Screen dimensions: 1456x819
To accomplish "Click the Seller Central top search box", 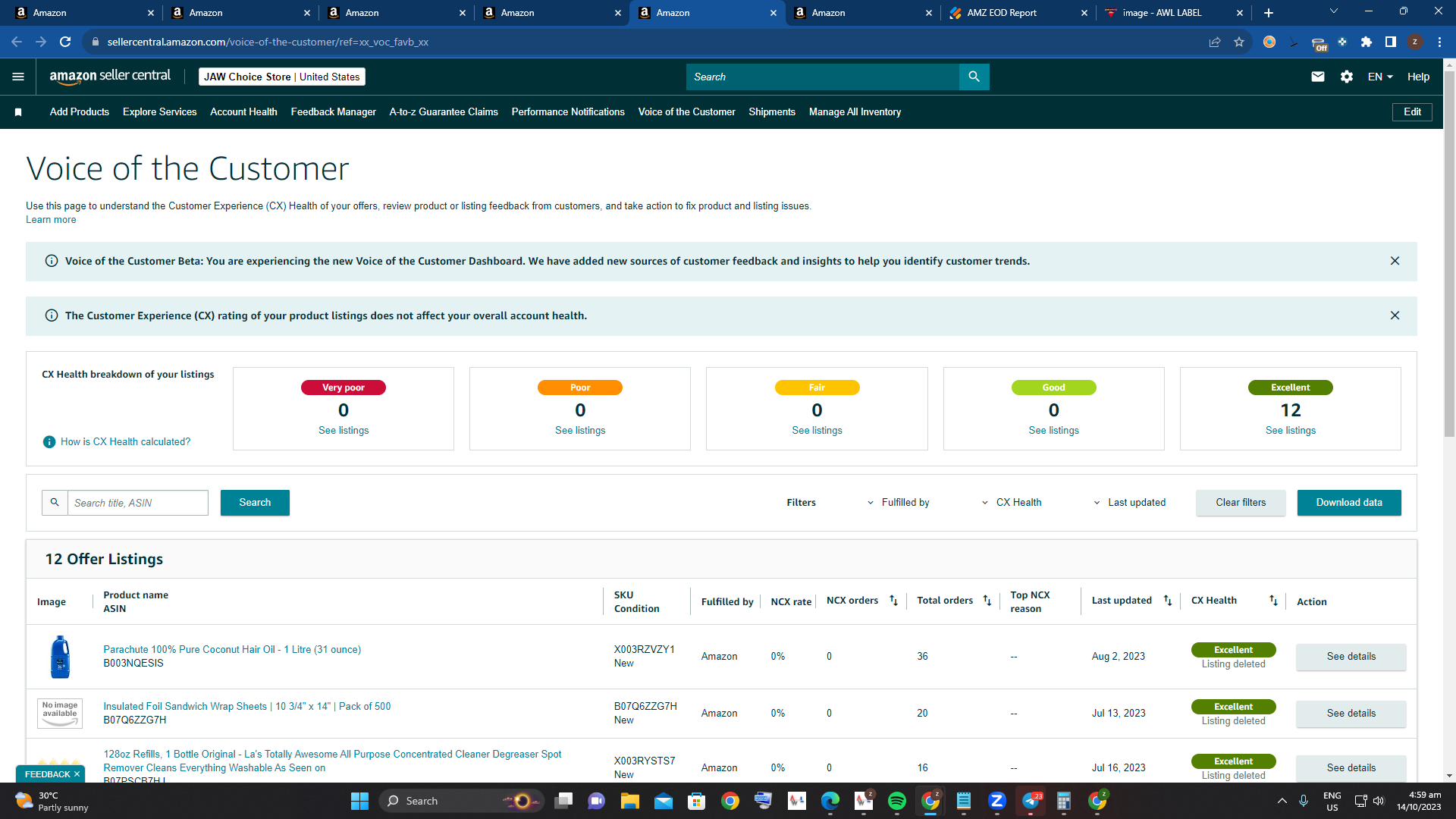I will [x=823, y=77].
